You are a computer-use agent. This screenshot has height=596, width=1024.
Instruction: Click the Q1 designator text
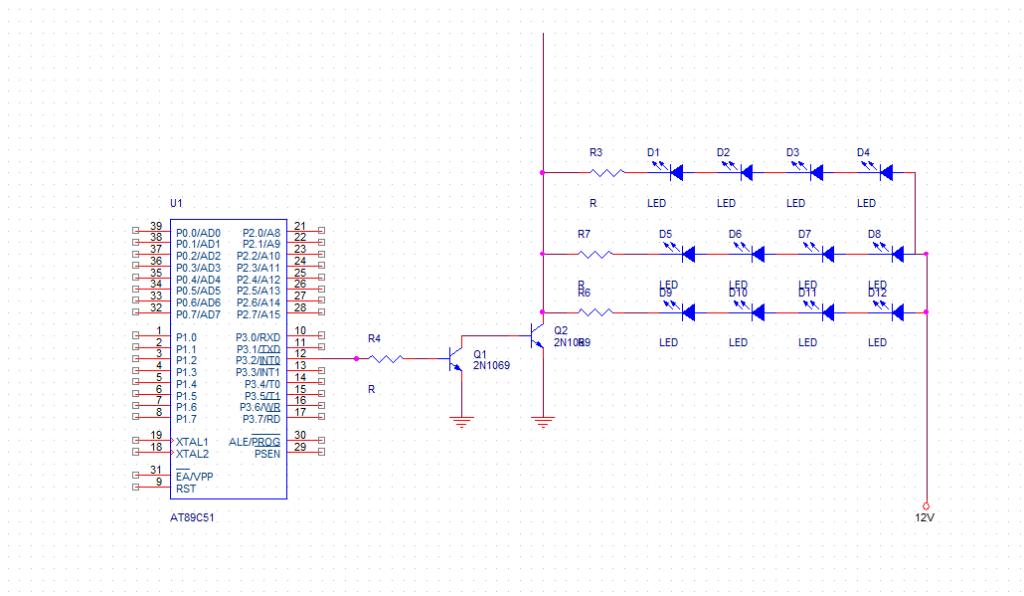[480, 354]
